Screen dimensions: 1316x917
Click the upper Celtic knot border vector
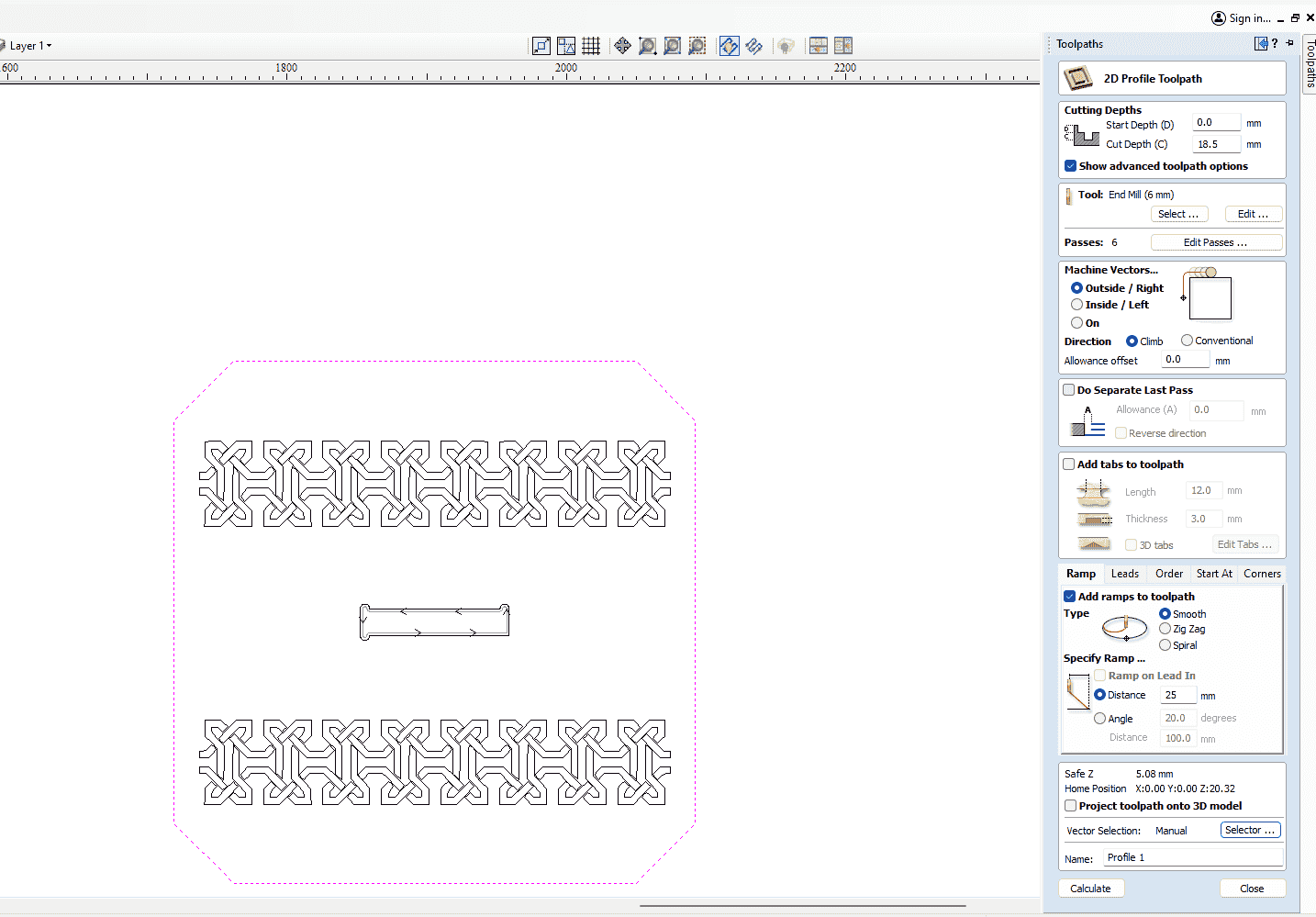[435, 484]
